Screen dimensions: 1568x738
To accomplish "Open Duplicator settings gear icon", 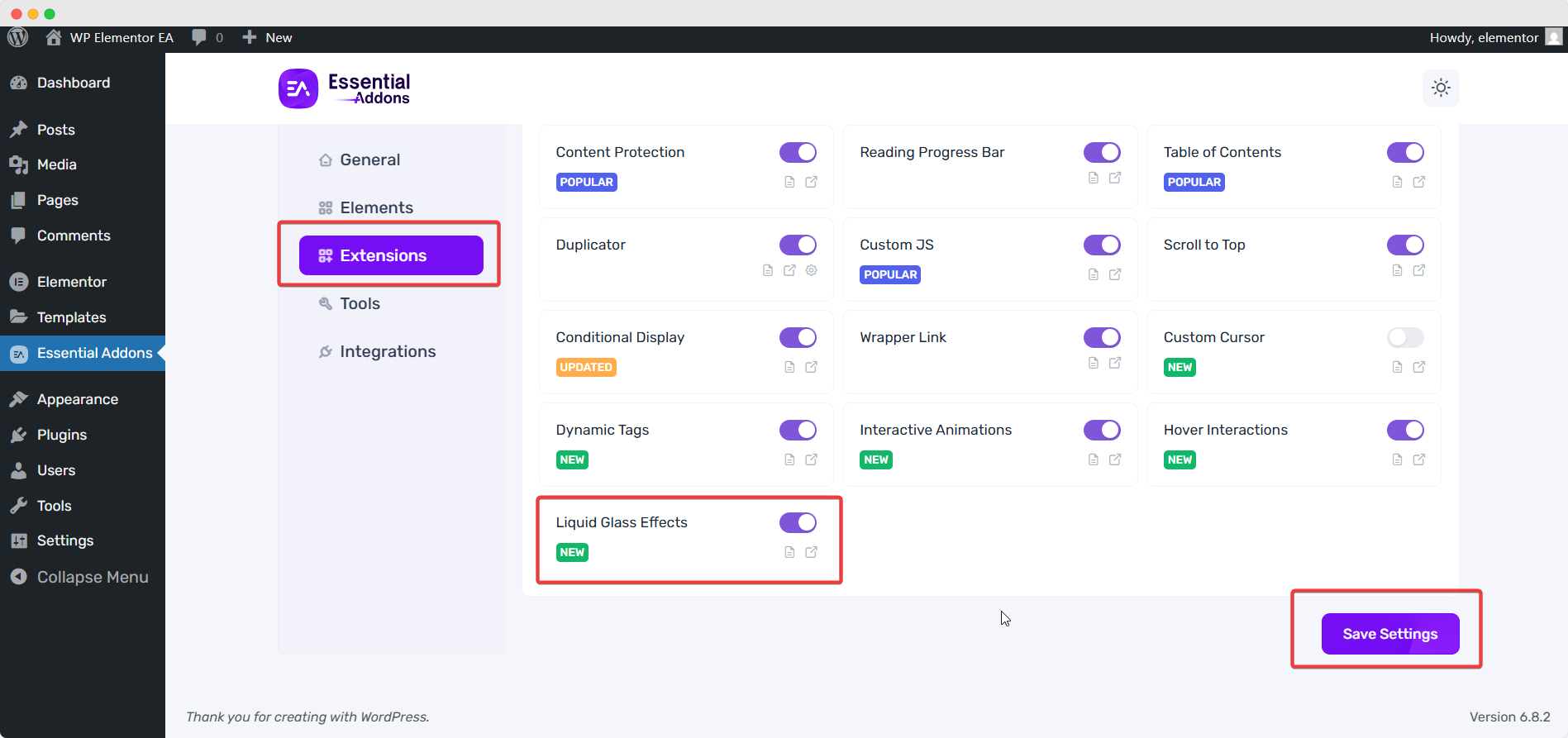I will point(812,270).
